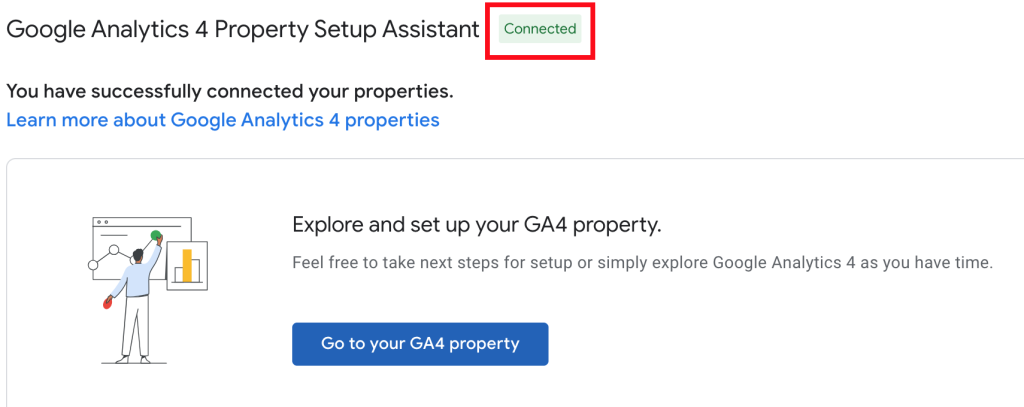
Task: Click the browser window outline in the illustration
Action: [142, 248]
